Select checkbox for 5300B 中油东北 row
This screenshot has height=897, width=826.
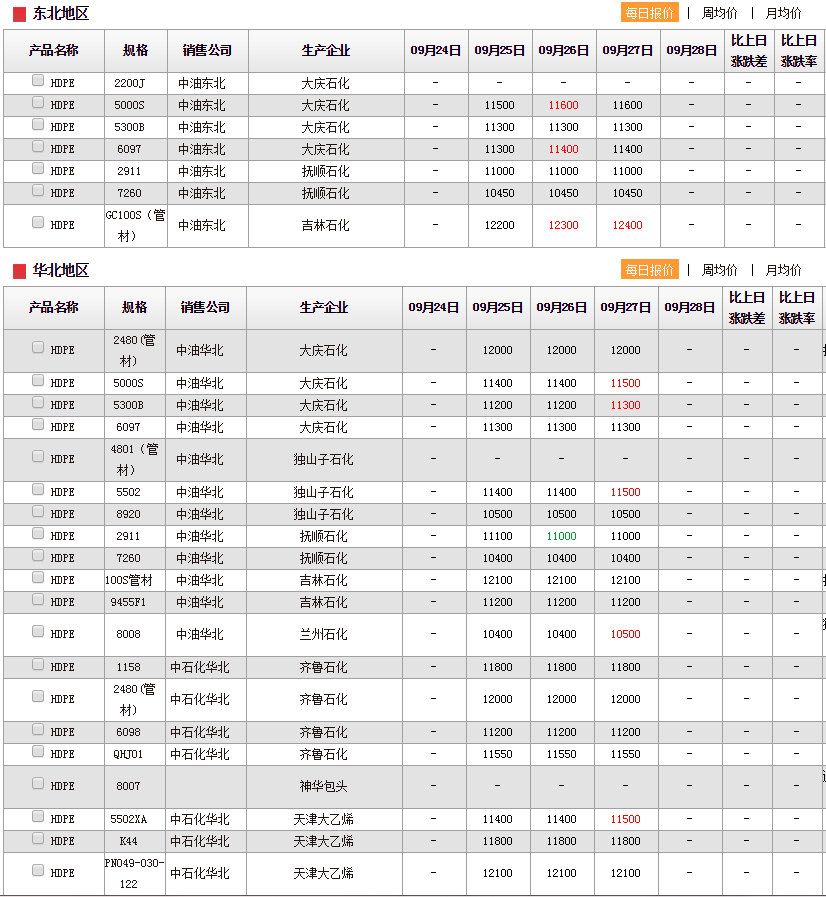coord(38,124)
